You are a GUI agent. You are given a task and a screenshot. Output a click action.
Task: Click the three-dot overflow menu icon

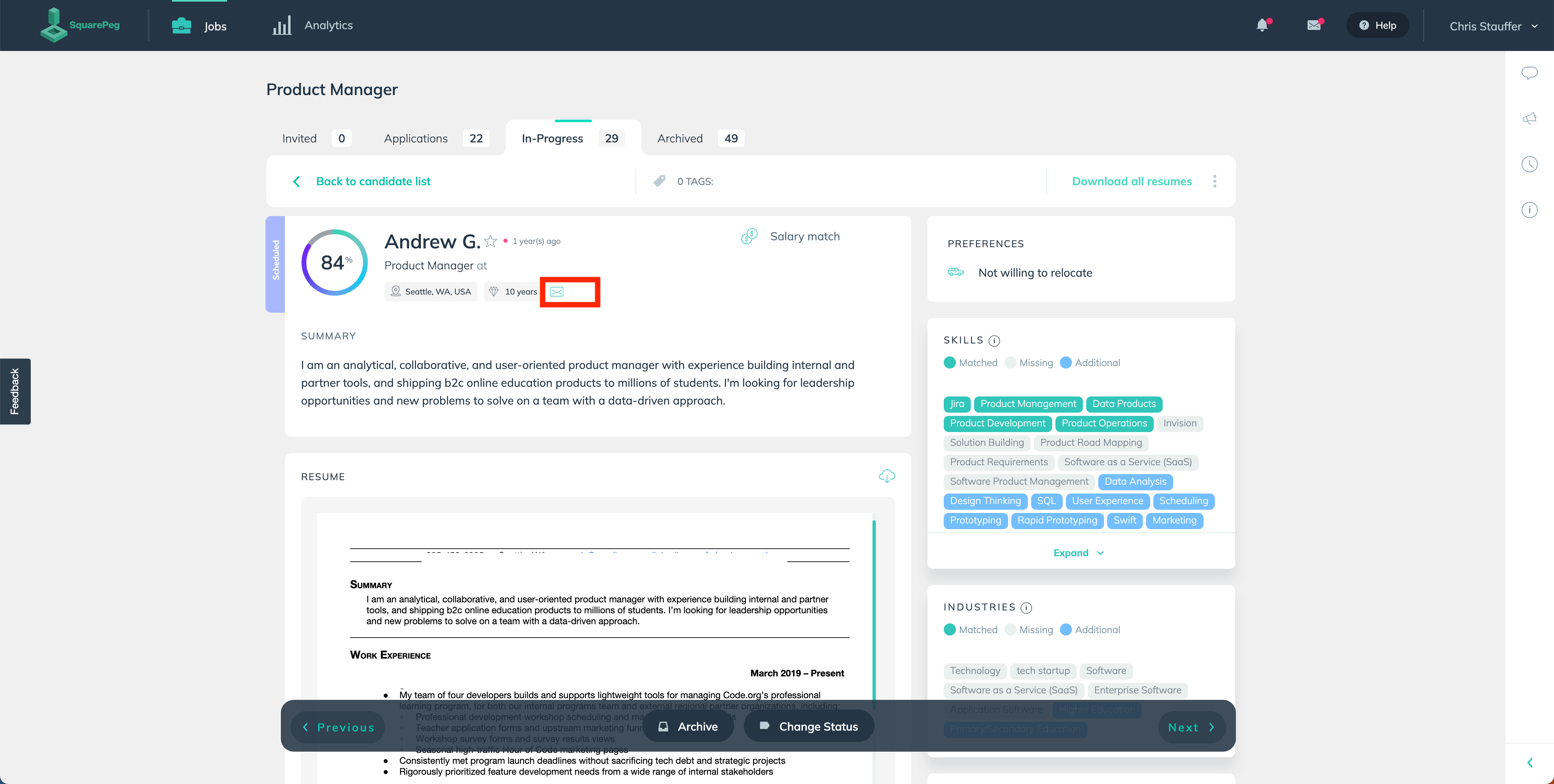coord(1214,181)
